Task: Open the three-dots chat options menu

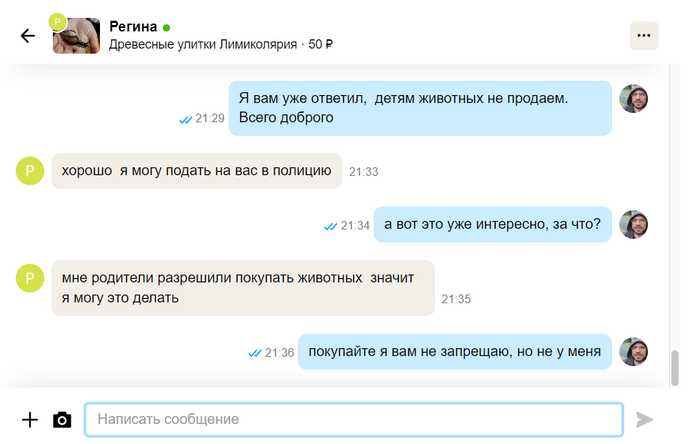Action: click(644, 36)
